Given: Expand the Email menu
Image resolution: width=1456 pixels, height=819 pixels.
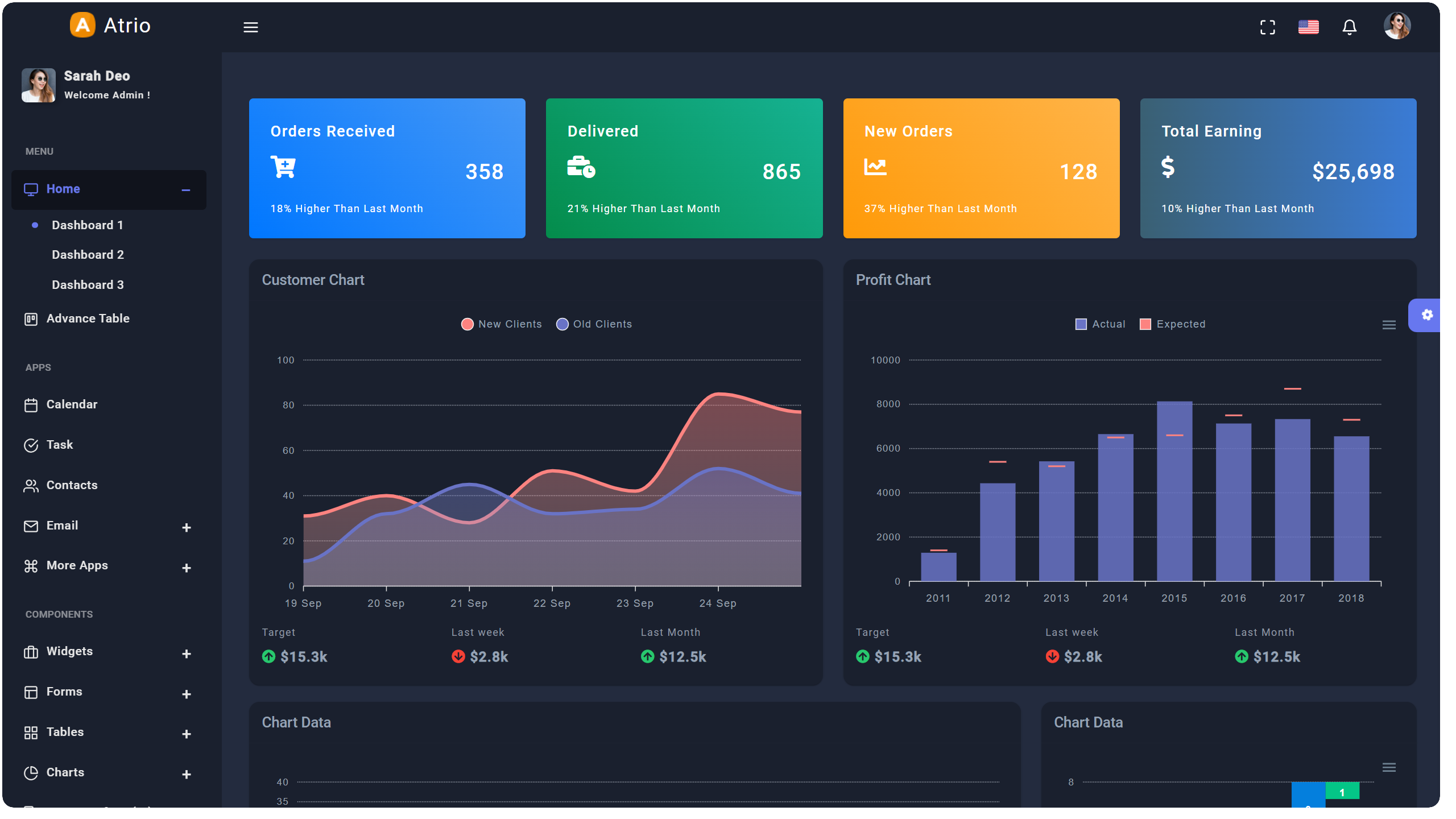Looking at the screenshot, I should (186, 528).
